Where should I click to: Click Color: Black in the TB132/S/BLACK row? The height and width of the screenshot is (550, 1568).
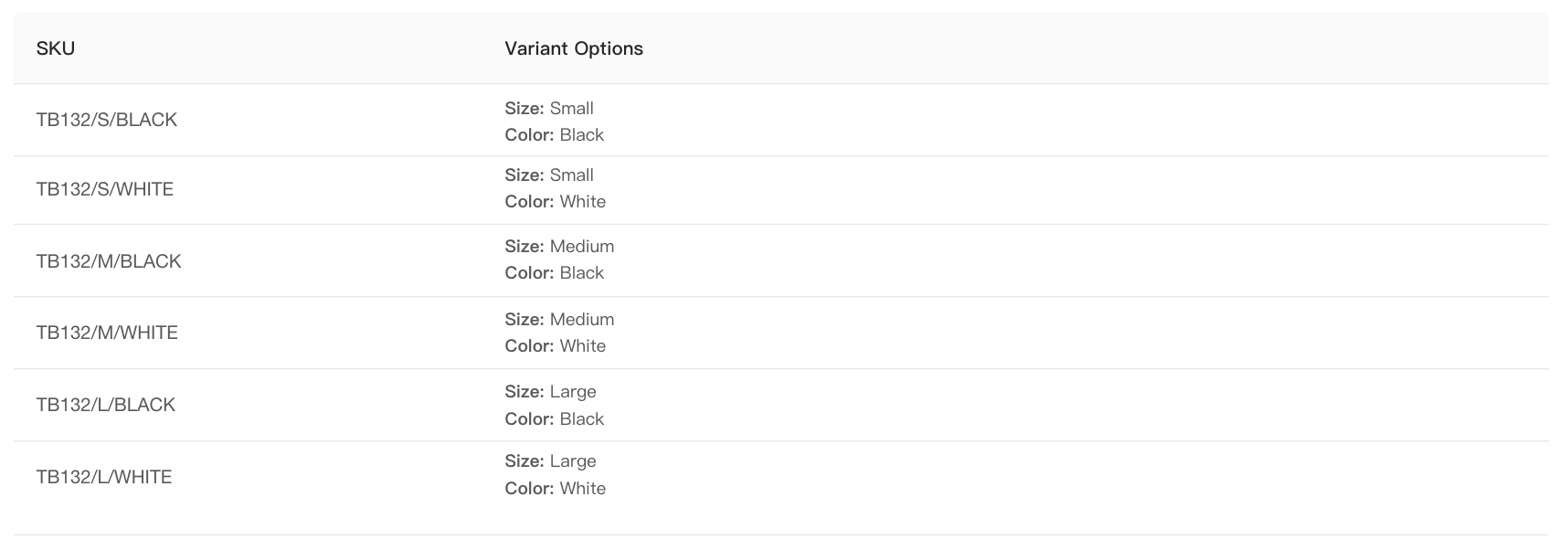pos(555,135)
